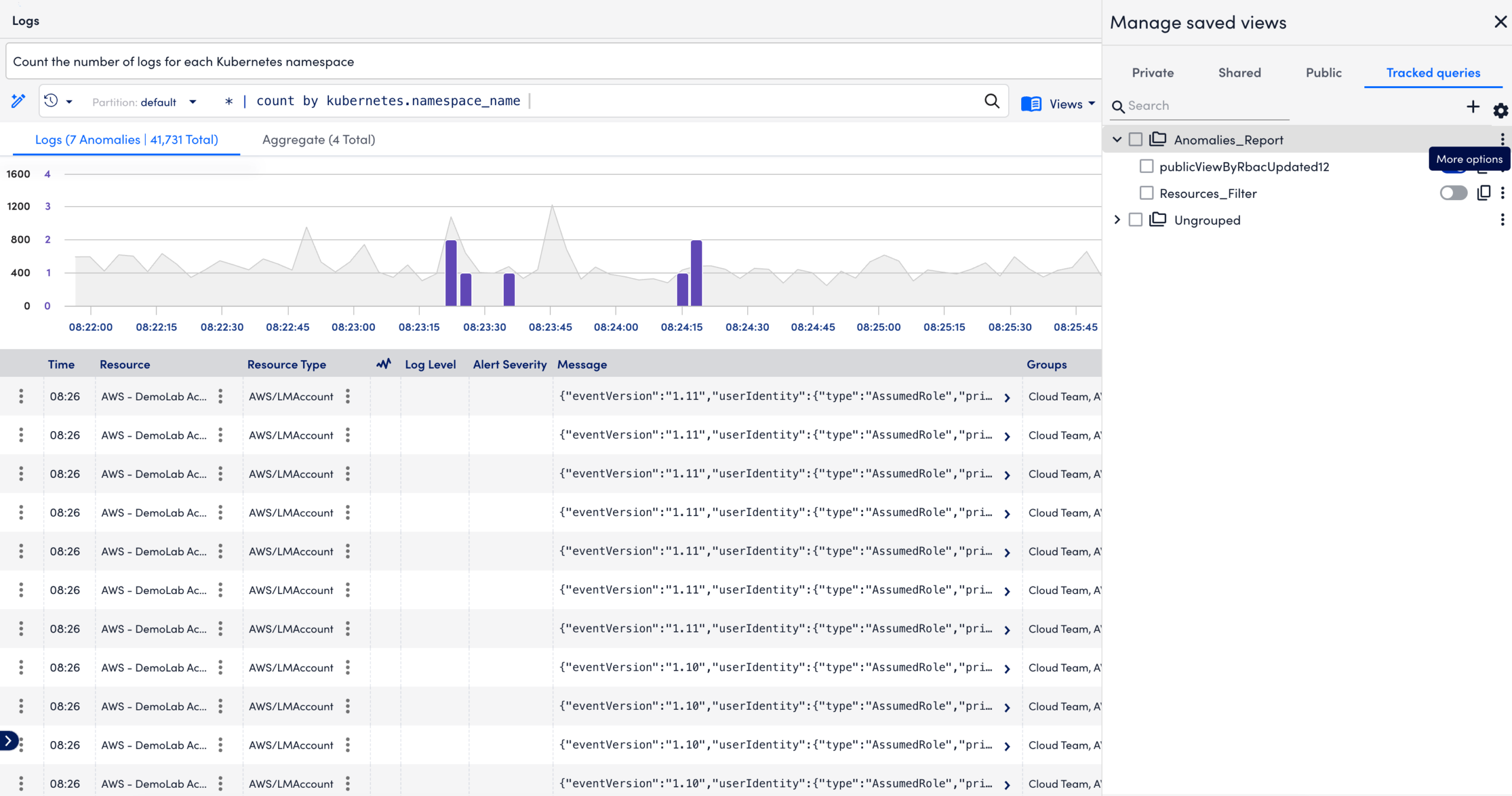Check the Ungrouped folder checkbox

point(1135,220)
